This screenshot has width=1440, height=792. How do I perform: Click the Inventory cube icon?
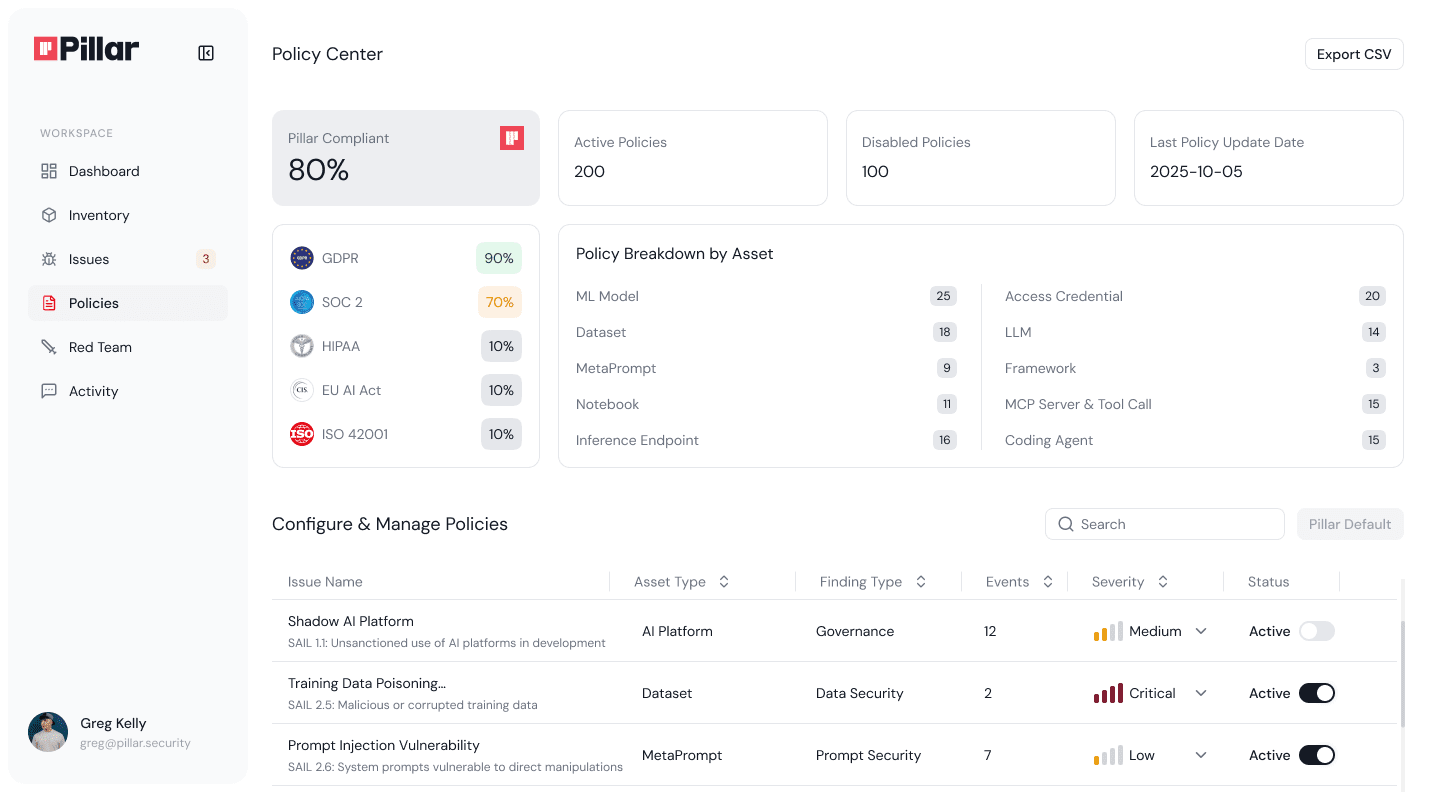click(49, 215)
